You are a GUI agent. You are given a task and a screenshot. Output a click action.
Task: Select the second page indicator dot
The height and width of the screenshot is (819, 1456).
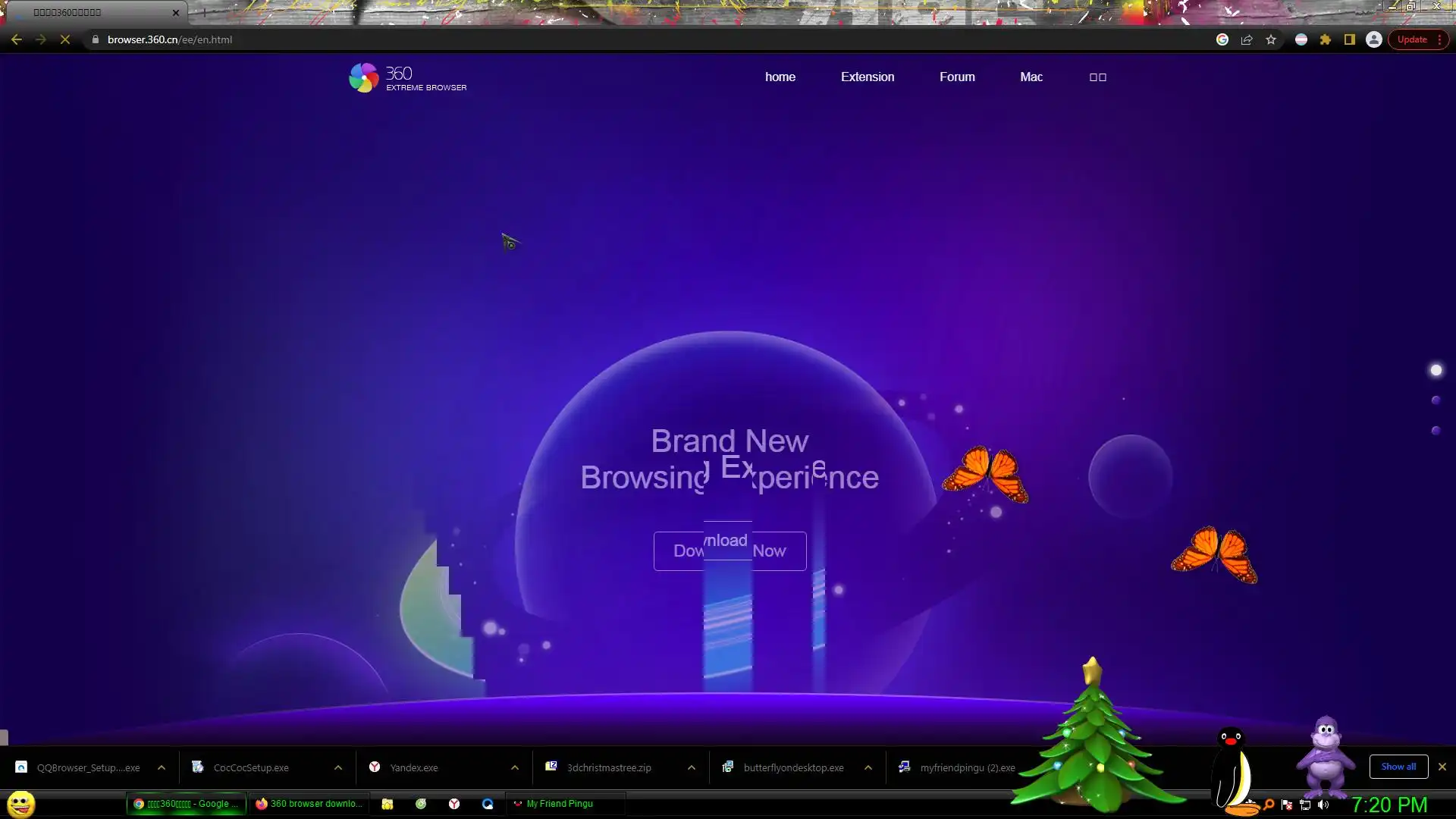coord(1436,400)
